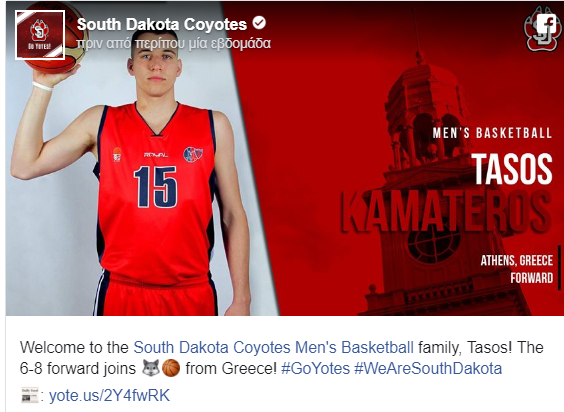The width and height of the screenshot is (564, 412).
Task: Click the #GoYotes hashtag
Action: 315,368
